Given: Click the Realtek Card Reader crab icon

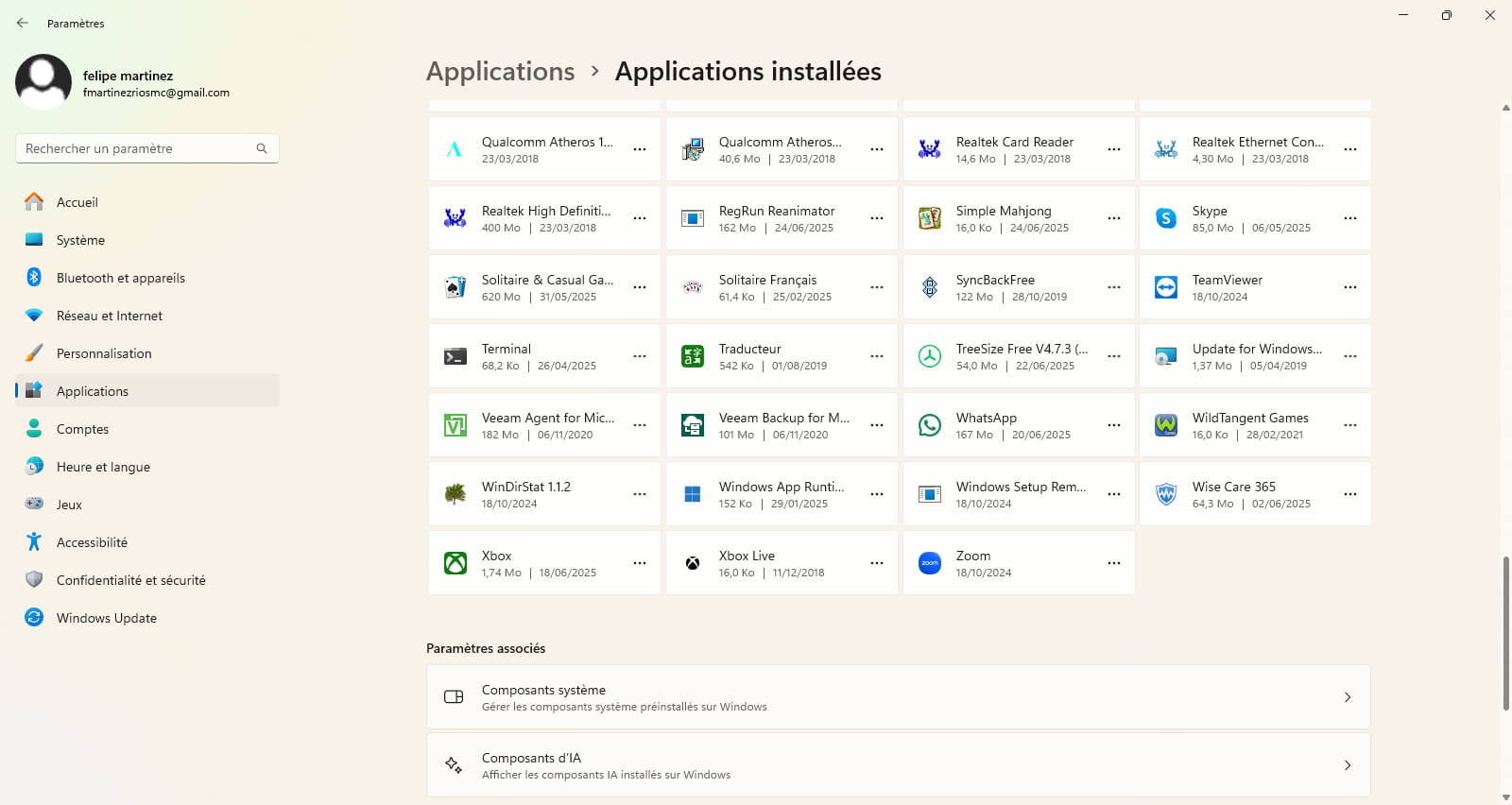Looking at the screenshot, I should pyautogui.click(x=930, y=149).
